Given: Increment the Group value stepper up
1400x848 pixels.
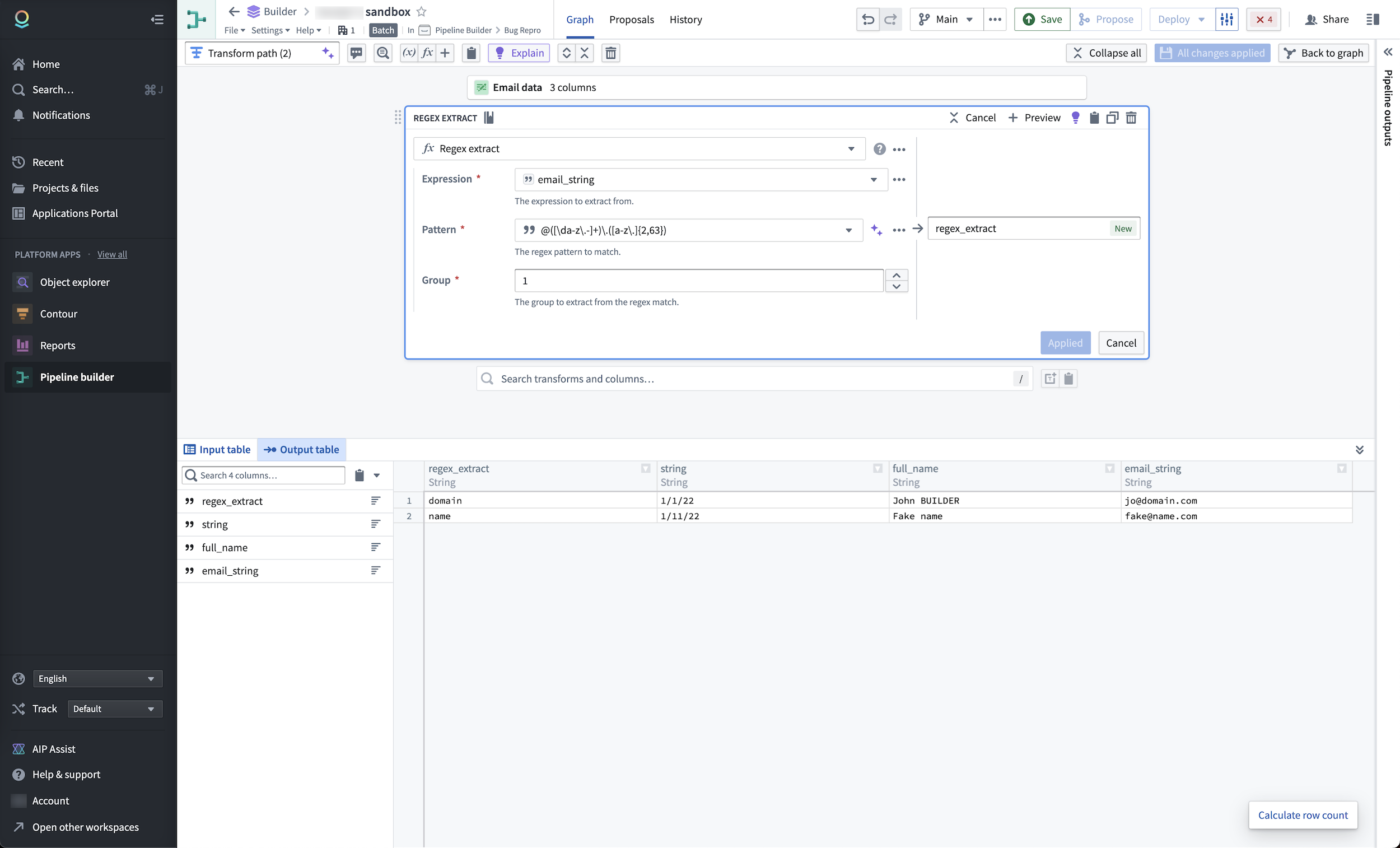Looking at the screenshot, I should coord(897,275).
